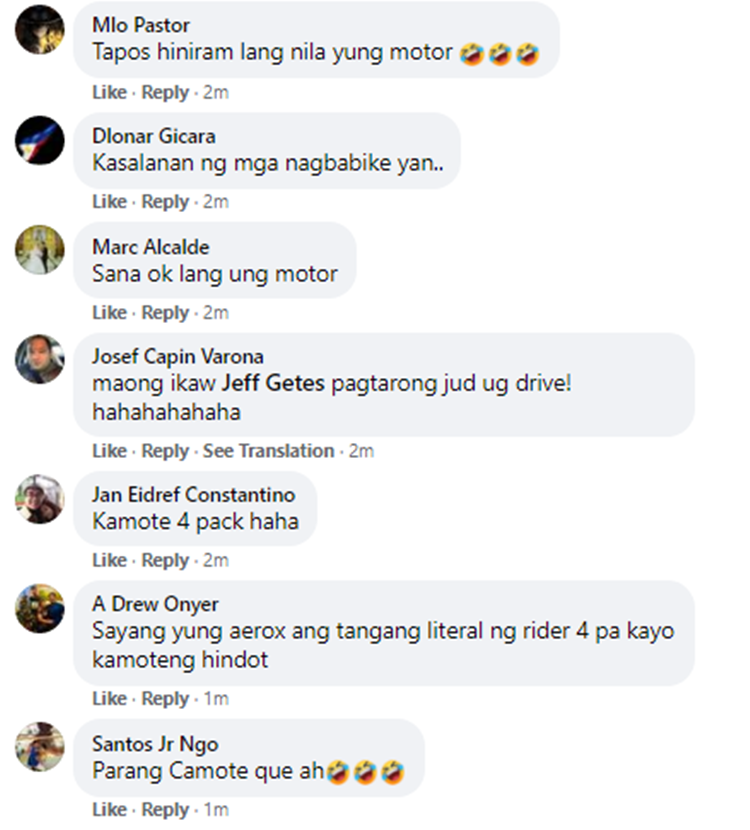Reply to Dlonar Gicara's comment
750x830 pixels.
pyautogui.click(x=165, y=202)
